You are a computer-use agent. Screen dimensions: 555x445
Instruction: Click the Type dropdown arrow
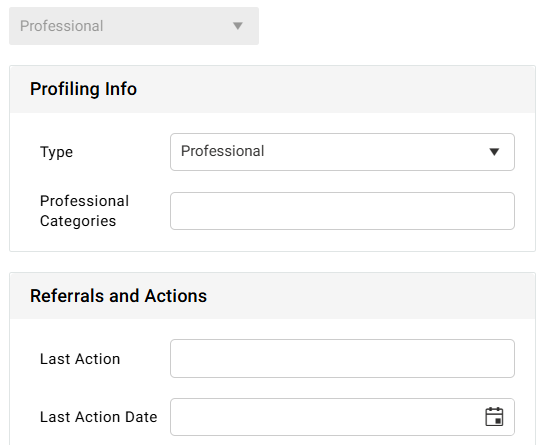[494, 152]
